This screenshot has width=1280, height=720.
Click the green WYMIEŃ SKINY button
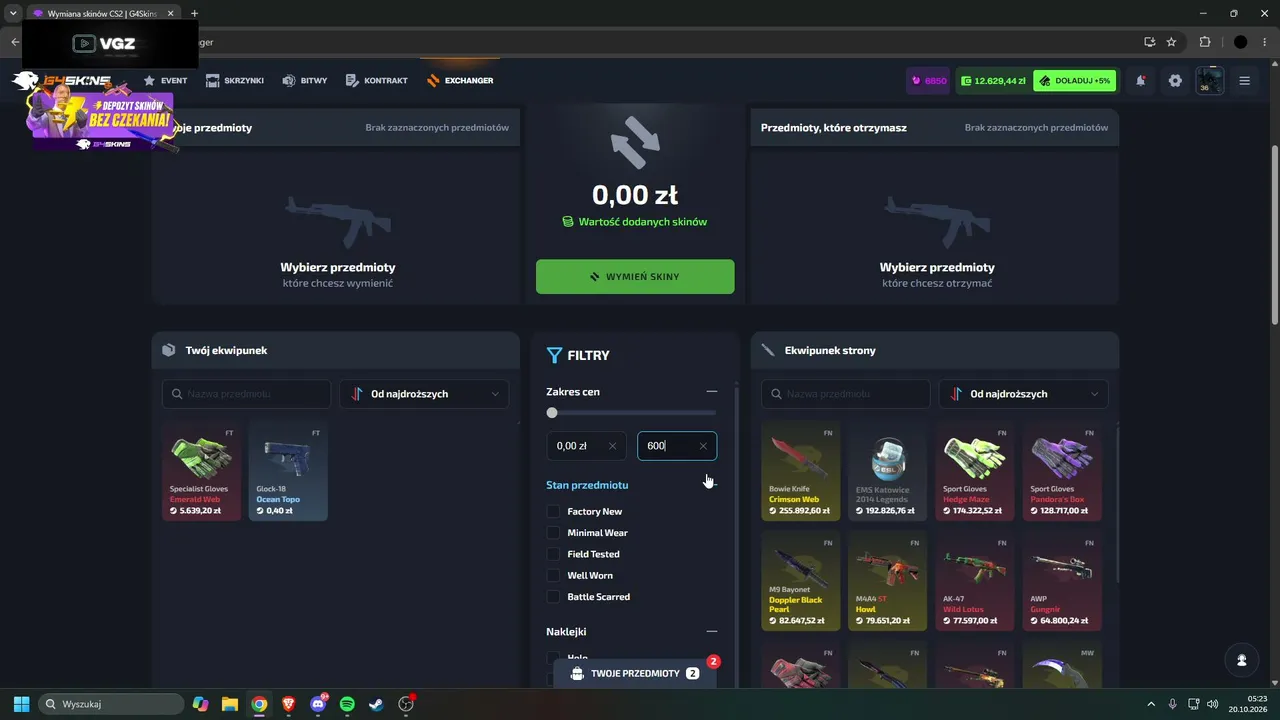point(635,277)
